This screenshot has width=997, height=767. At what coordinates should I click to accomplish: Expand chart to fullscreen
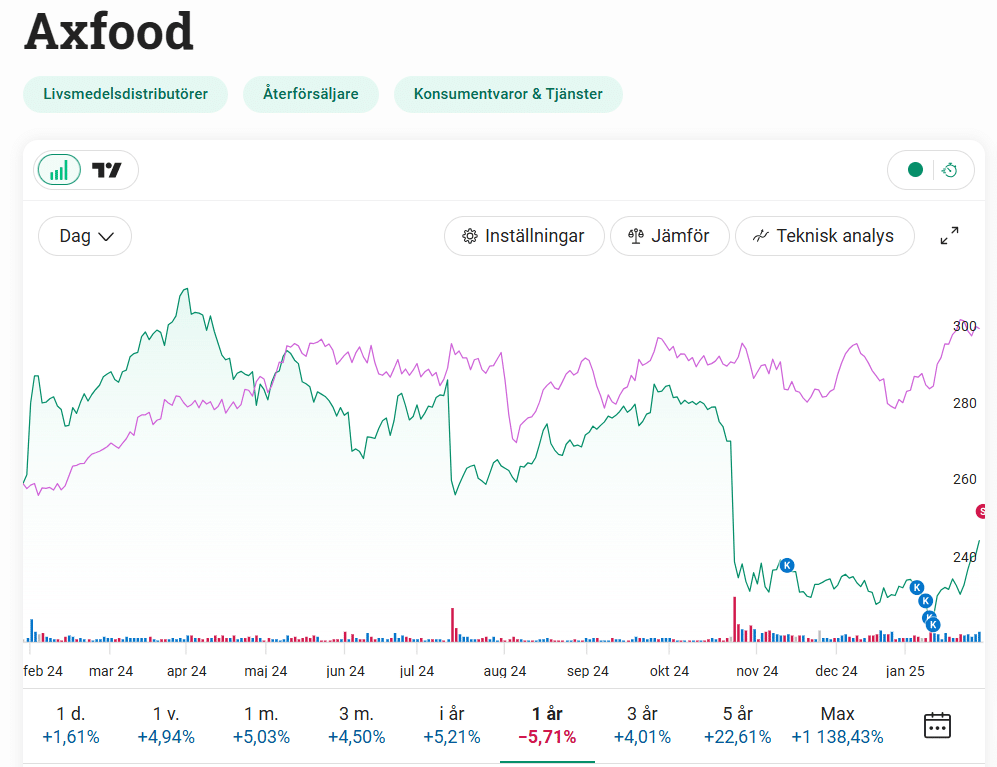point(950,237)
